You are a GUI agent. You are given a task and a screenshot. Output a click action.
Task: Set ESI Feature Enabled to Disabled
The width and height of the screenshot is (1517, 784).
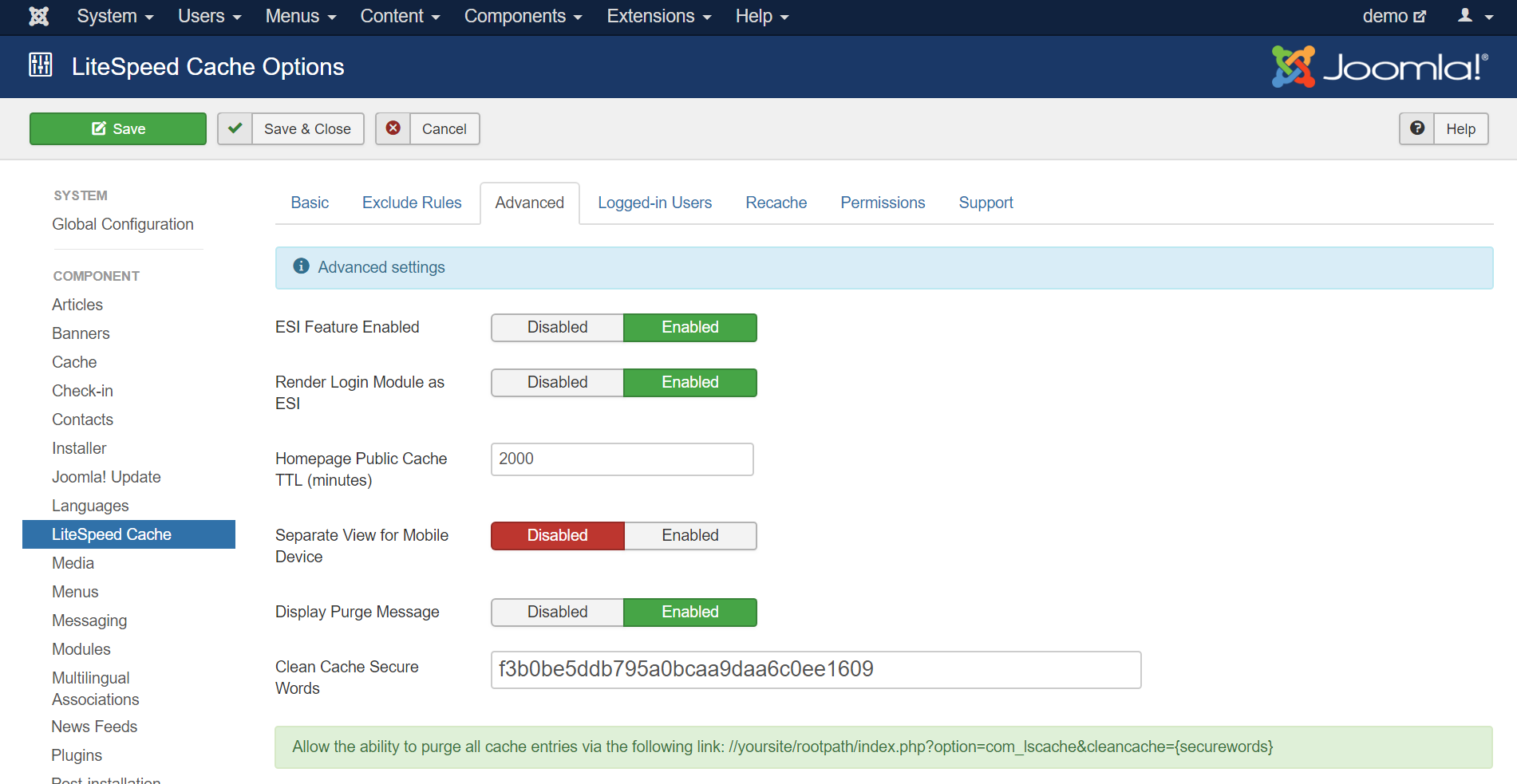point(557,327)
